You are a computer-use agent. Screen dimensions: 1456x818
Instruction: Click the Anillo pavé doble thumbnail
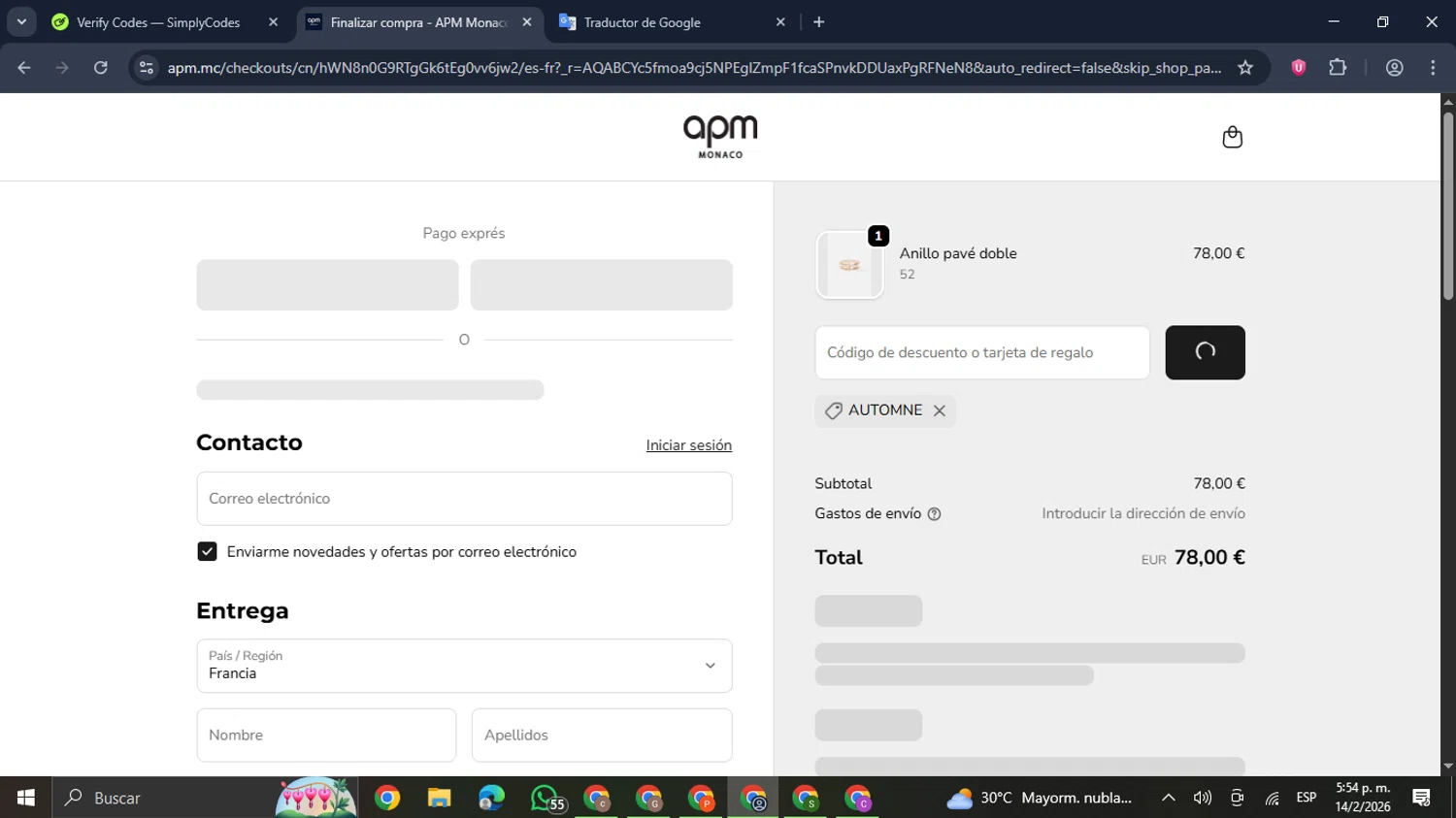(x=849, y=265)
